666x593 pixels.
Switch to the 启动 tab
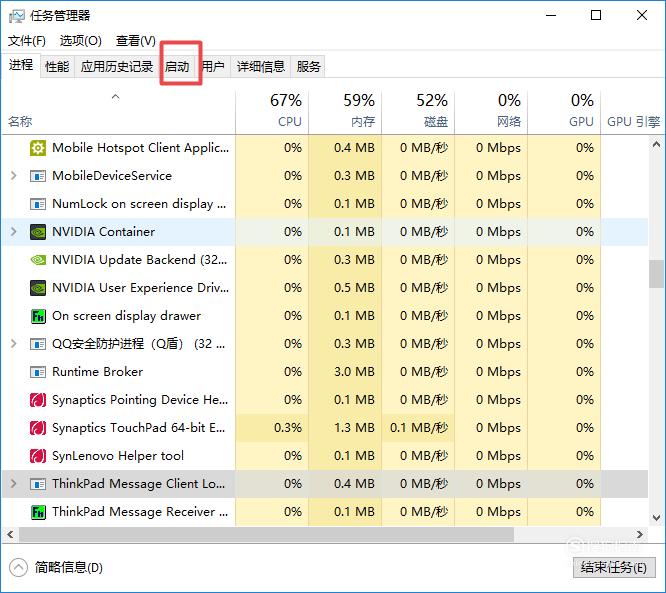[x=177, y=67]
